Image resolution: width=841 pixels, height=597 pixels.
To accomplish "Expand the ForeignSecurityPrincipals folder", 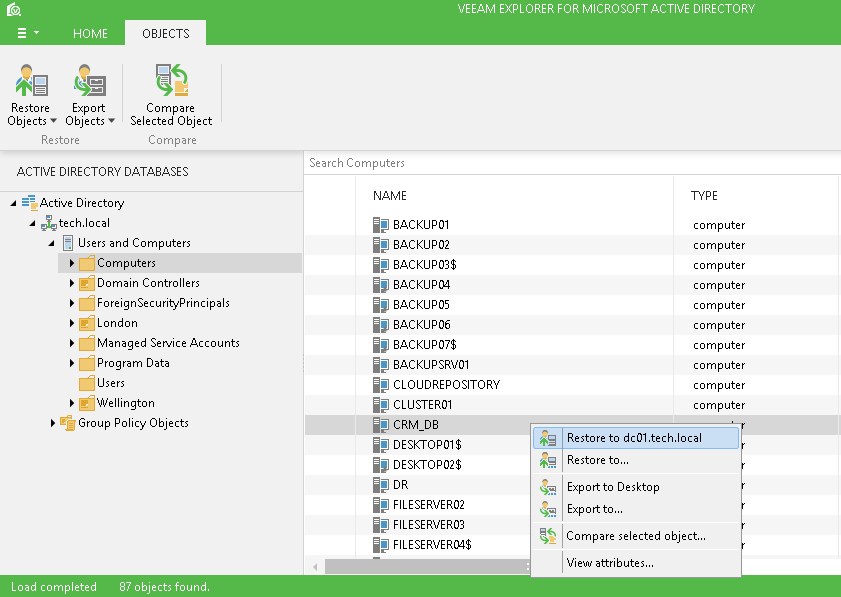I will pos(71,303).
